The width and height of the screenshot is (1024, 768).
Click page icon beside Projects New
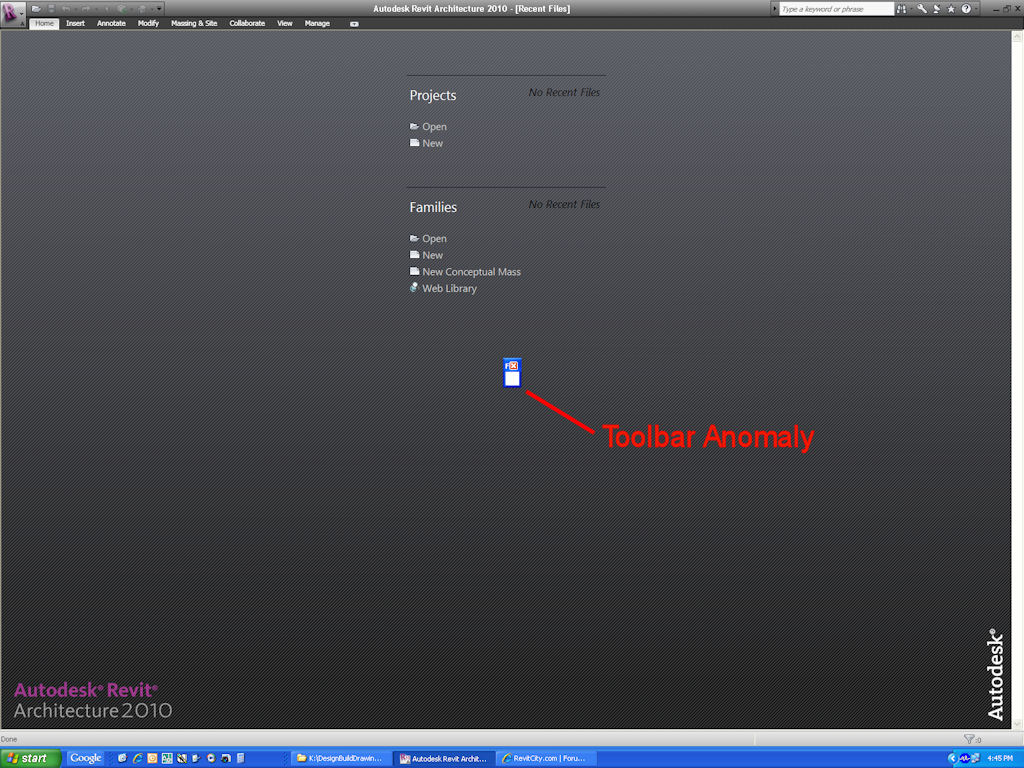(414, 142)
